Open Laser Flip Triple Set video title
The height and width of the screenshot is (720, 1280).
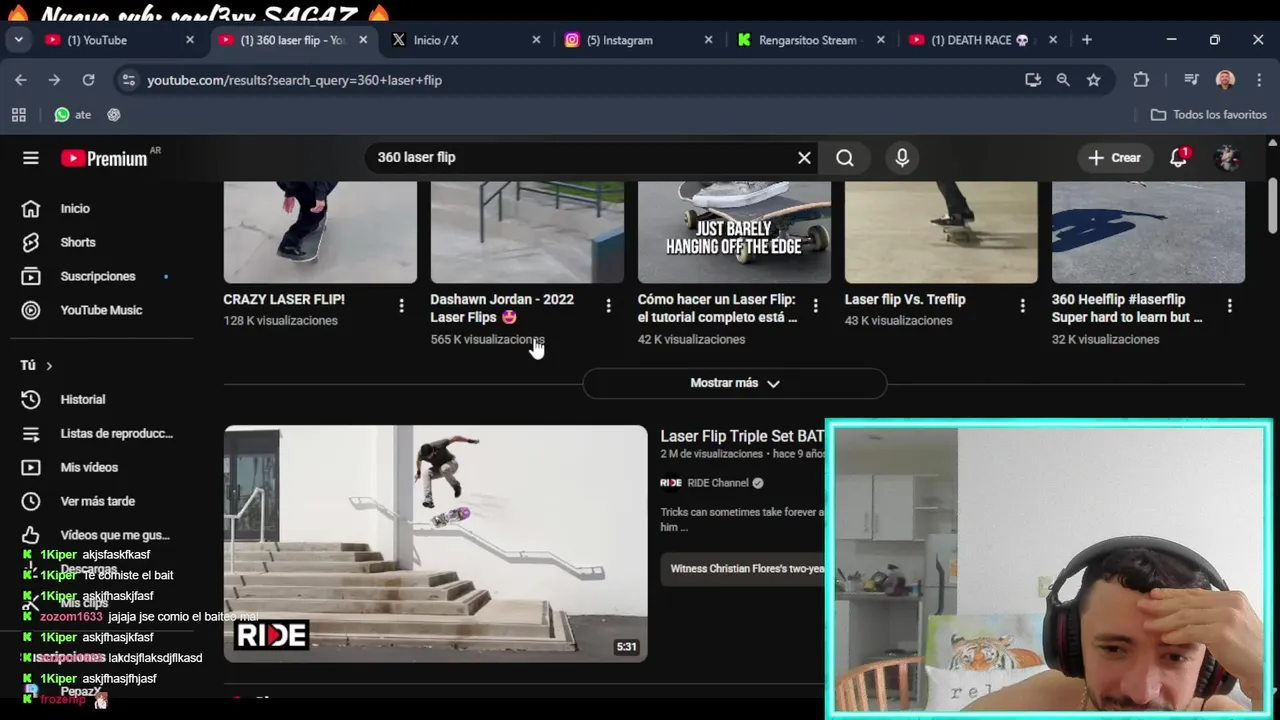(x=742, y=436)
